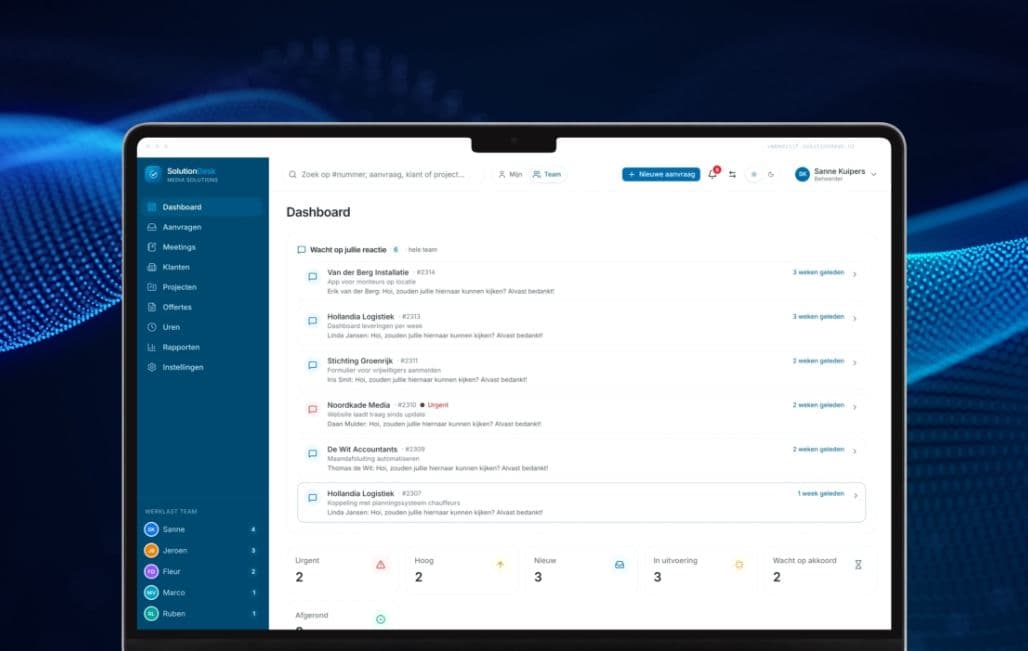This screenshot has height=651, width=1028.
Task: Switch the view filter to Mijn
Action: pyautogui.click(x=510, y=174)
